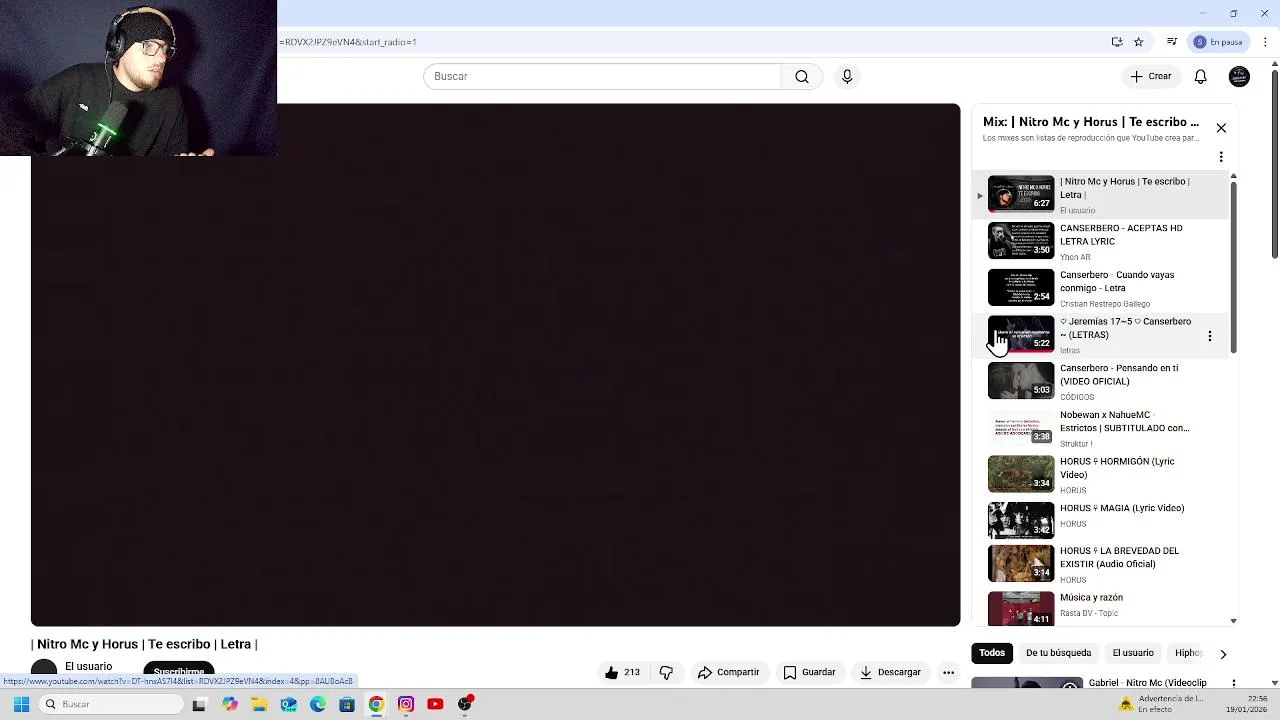Click the Suscribirme button

tap(179, 671)
